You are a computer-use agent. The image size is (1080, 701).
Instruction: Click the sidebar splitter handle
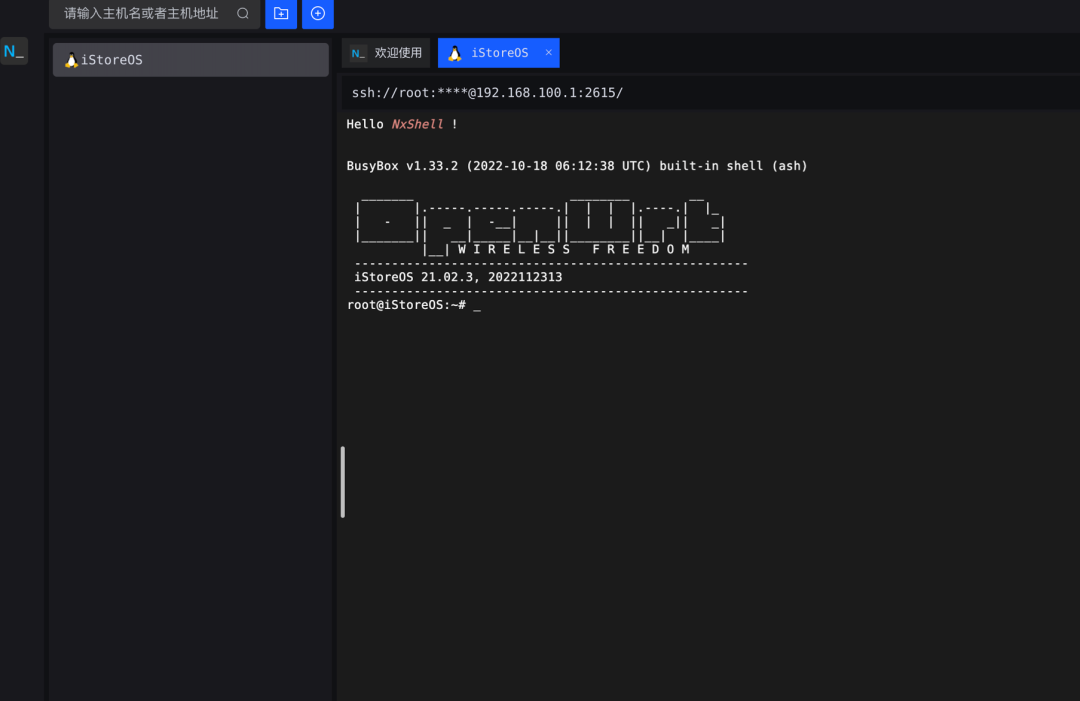342,482
